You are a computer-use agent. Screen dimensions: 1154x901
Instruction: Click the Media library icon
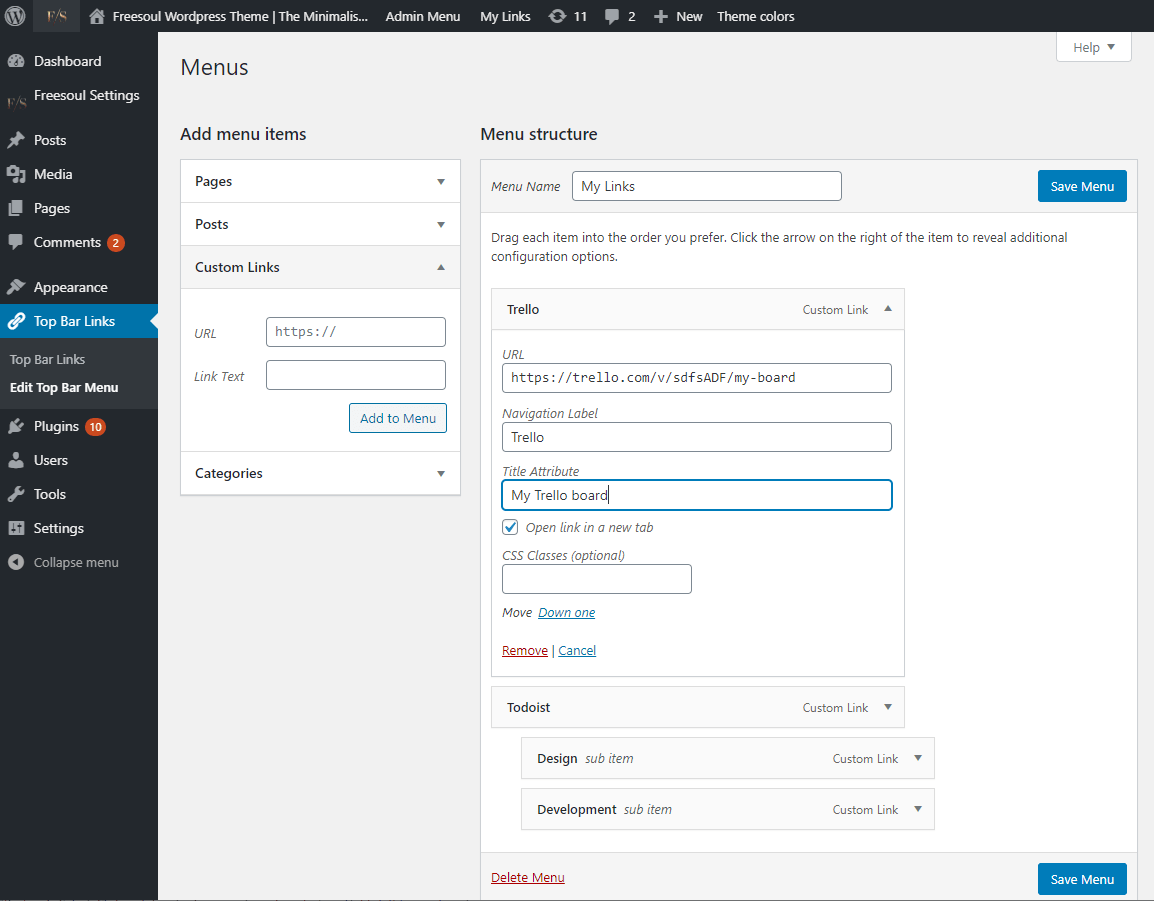[15, 174]
